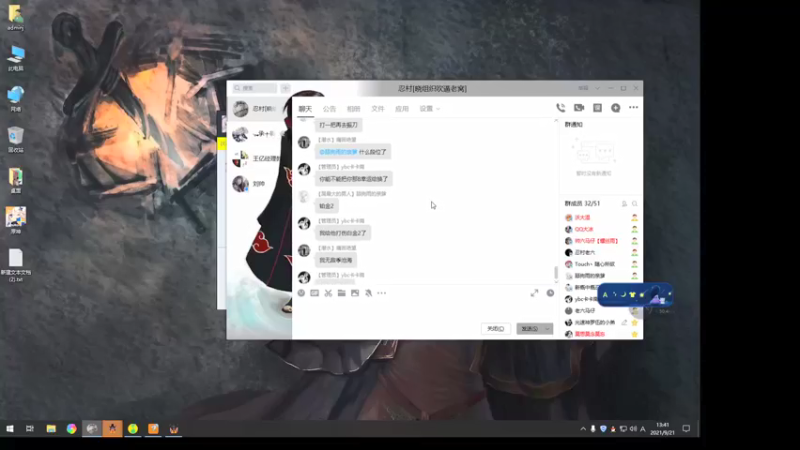The width and height of the screenshot is (800, 450).
Task: Switch to the 相册 tab
Action: 354,109
